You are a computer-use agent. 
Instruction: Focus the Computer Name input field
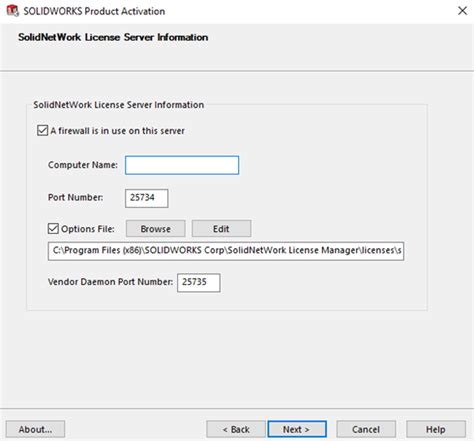pos(182,165)
